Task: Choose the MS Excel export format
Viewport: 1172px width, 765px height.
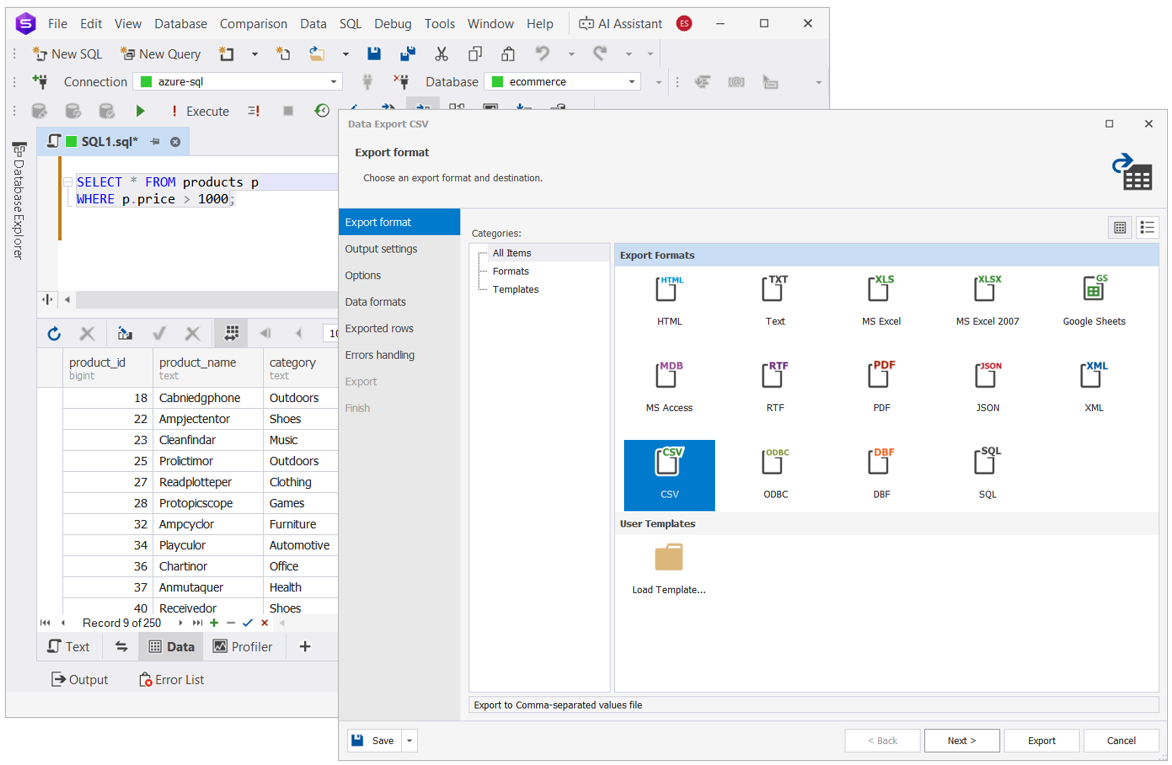Action: (881, 301)
